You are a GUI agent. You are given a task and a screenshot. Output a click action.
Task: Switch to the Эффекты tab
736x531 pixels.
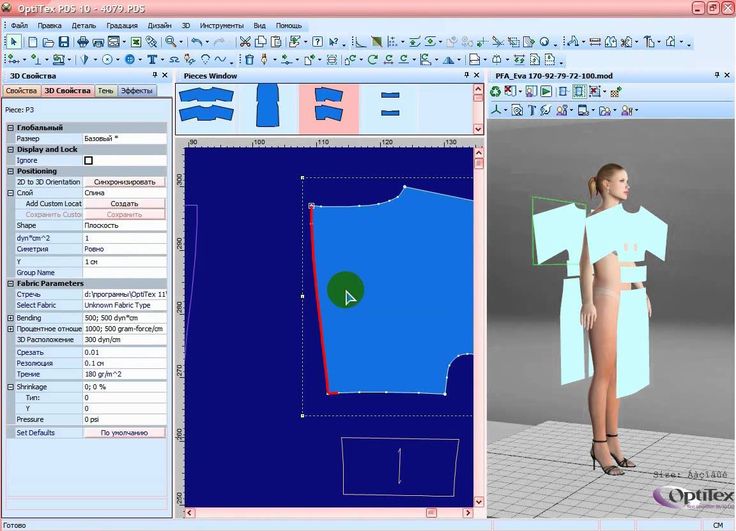pyautogui.click(x=137, y=91)
